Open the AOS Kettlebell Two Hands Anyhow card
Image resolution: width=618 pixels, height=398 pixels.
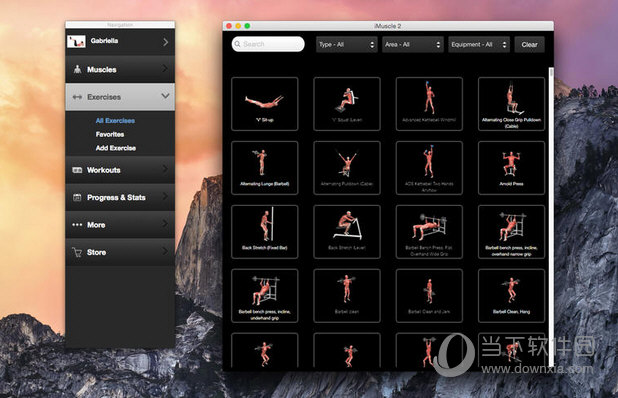coord(429,168)
